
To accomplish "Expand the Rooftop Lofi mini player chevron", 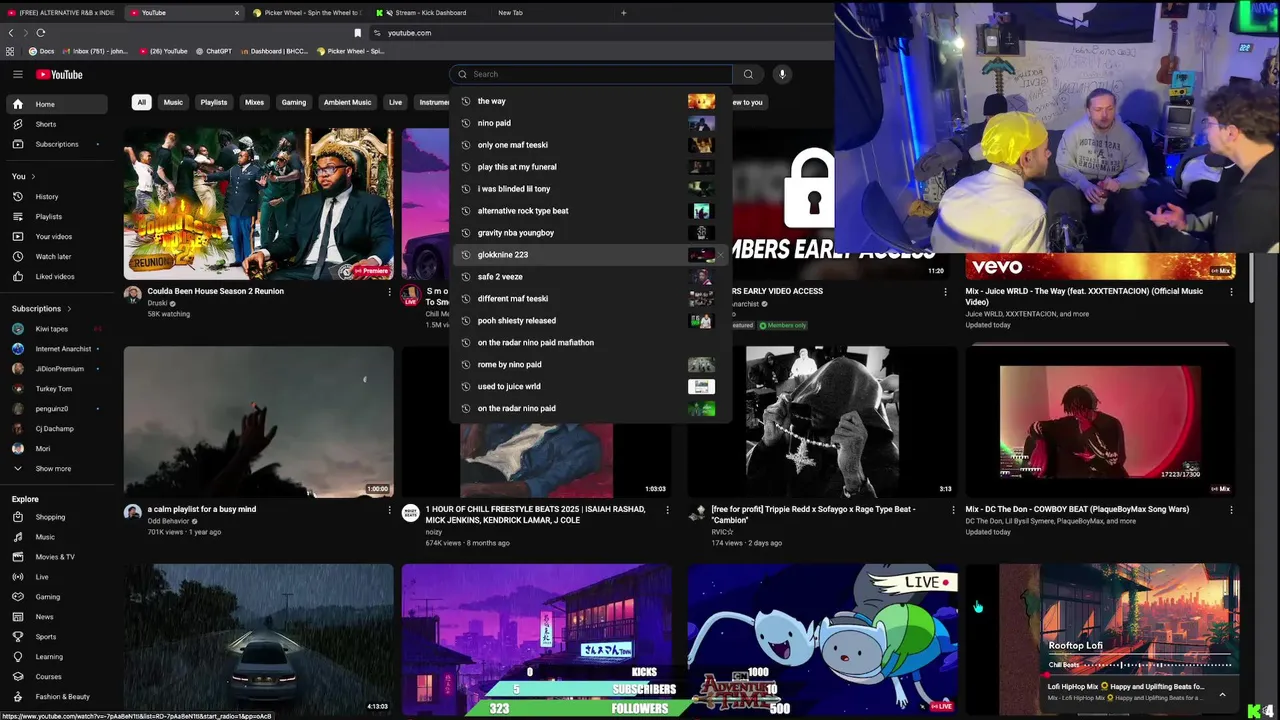I will pos(1222,694).
